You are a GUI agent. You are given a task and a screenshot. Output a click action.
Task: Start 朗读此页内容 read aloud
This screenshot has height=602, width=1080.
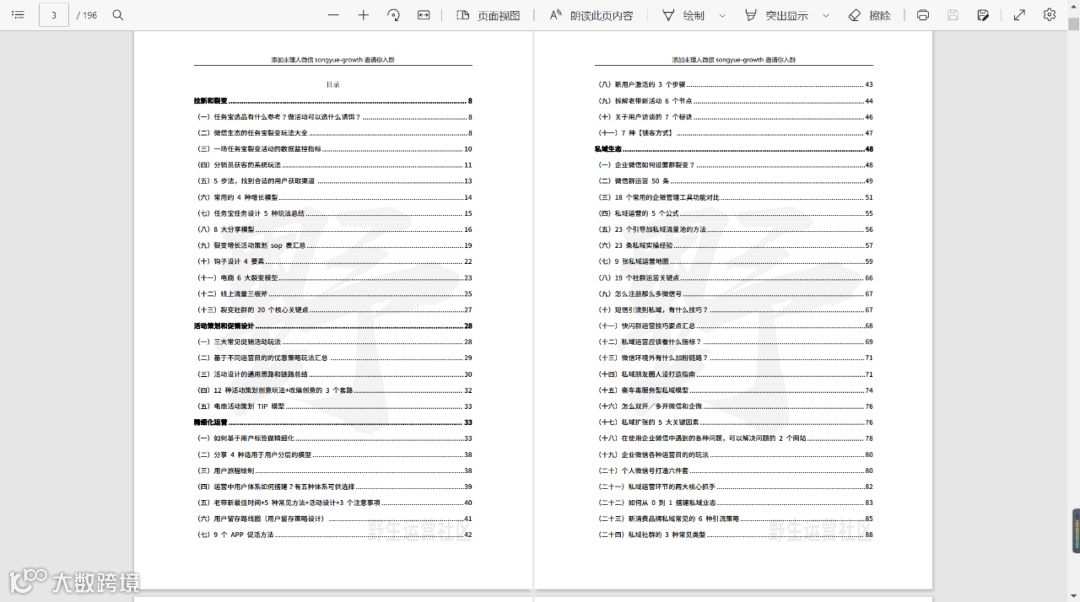pyautogui.click(x=591, y=15)
